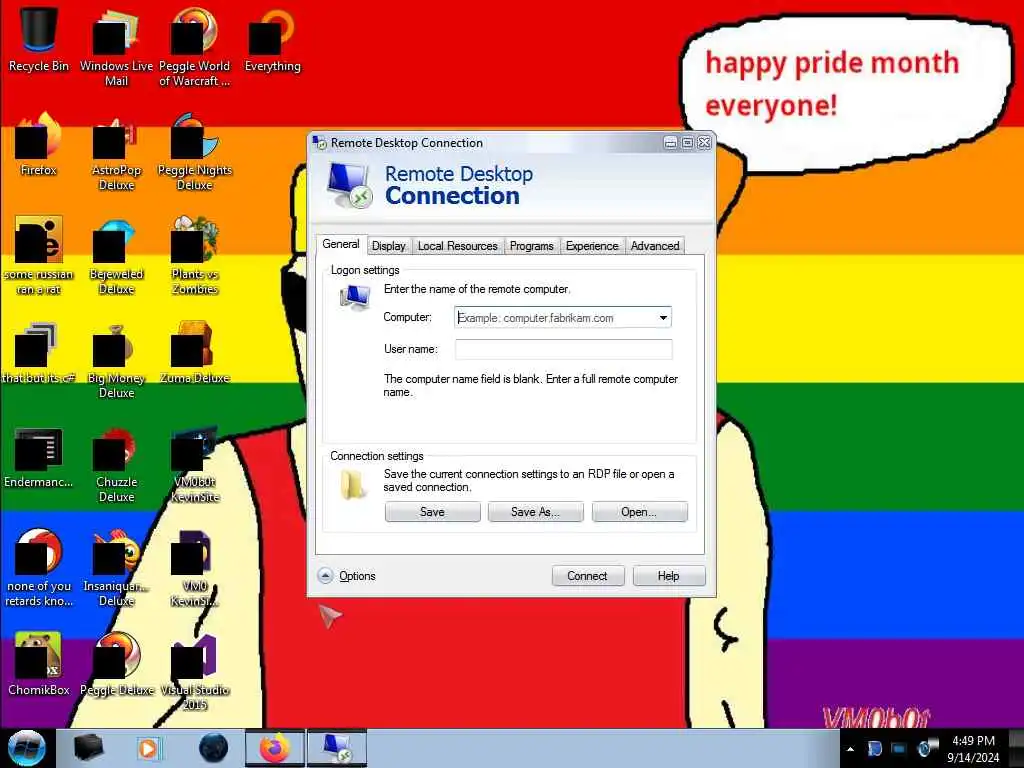Click the black box taskbar icon

point(89,748)
